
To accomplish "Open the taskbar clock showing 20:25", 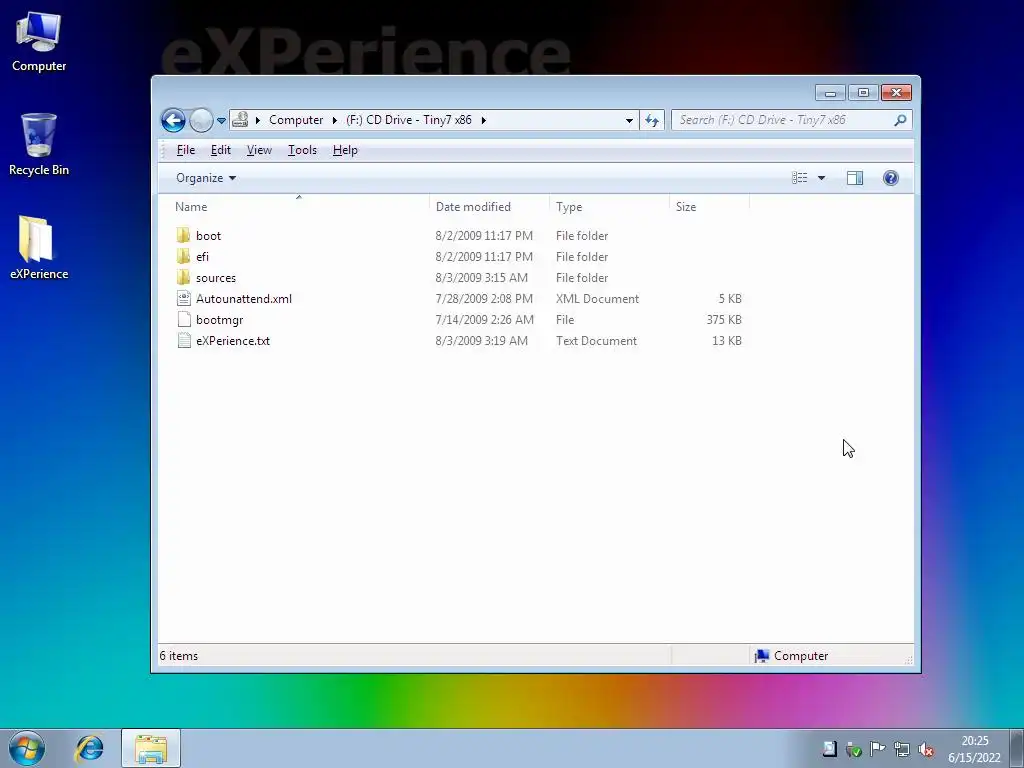I will (974, 749).
